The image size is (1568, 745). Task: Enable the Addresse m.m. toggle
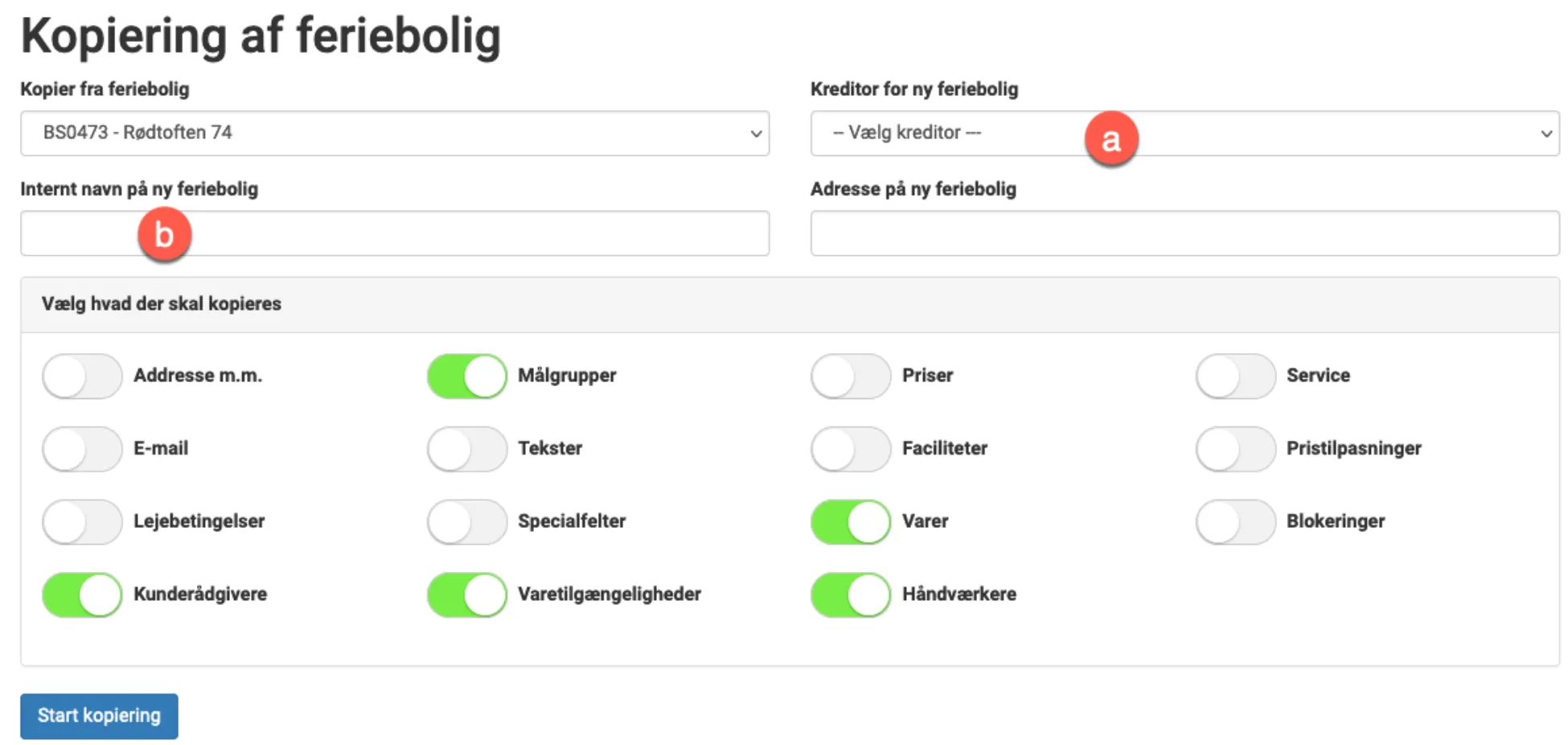pos(81,376)
